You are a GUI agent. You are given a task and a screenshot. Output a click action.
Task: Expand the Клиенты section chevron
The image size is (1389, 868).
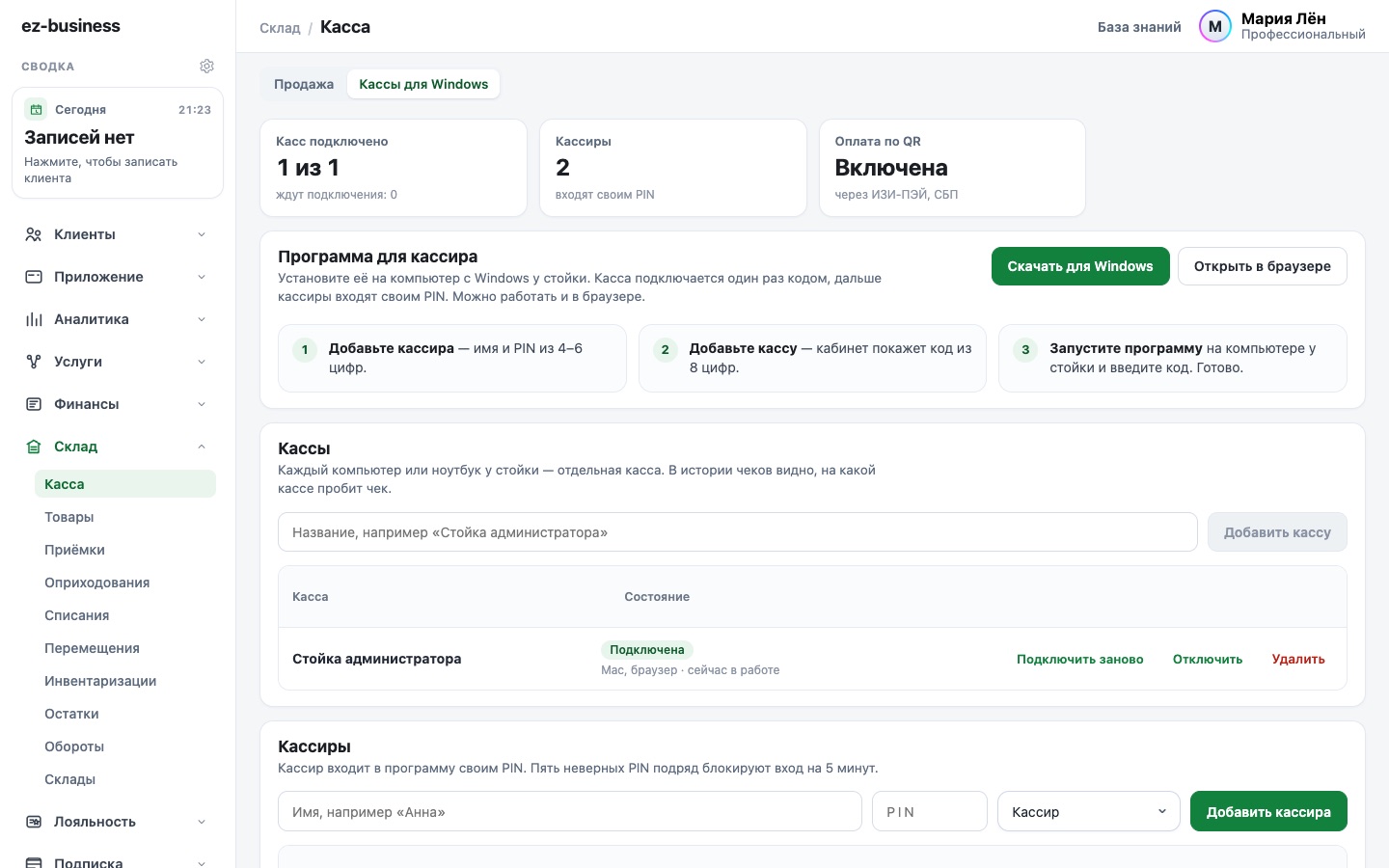[x=202, y=234]
